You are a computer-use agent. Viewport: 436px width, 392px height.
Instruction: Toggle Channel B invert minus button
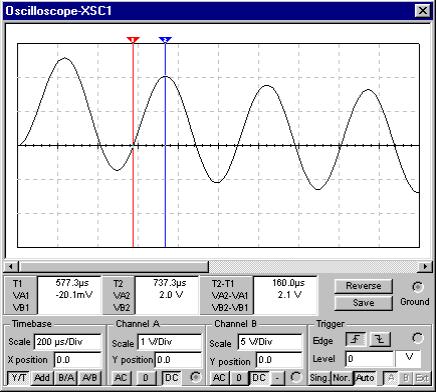(277, 378)
